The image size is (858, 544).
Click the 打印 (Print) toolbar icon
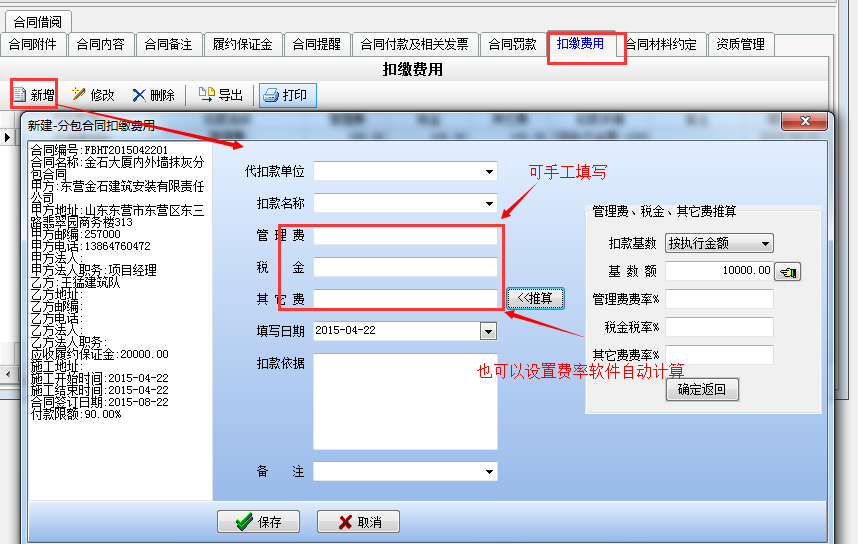[270, 95]
